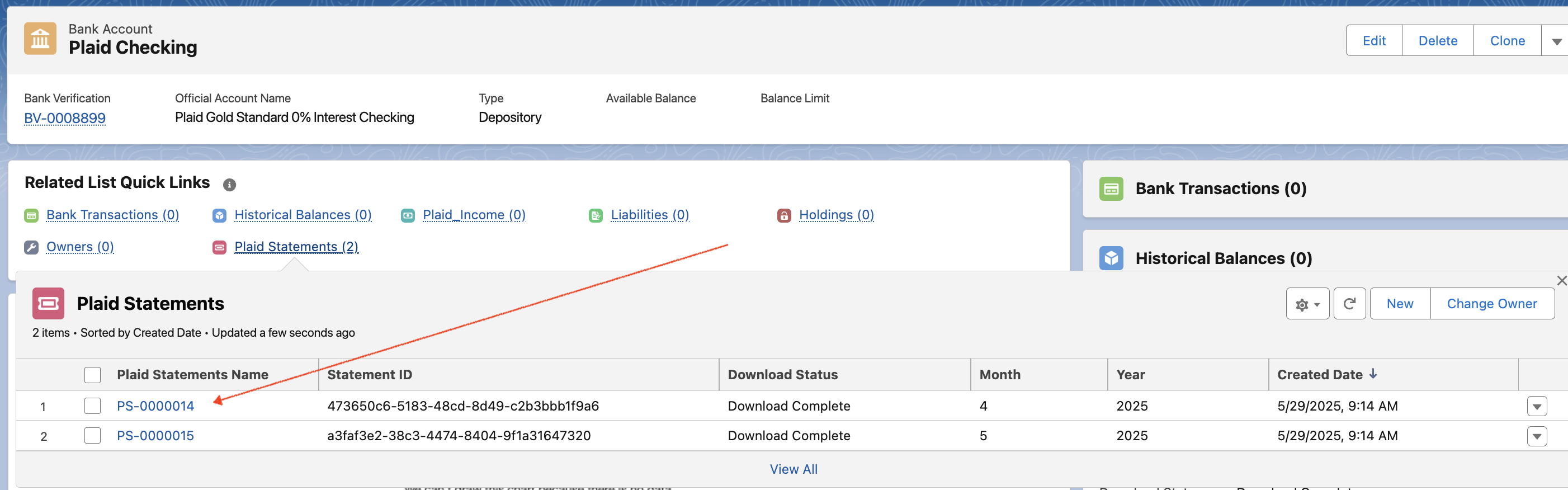
Task: Click the Plaid Checking record title
Action: click(133, 48)
